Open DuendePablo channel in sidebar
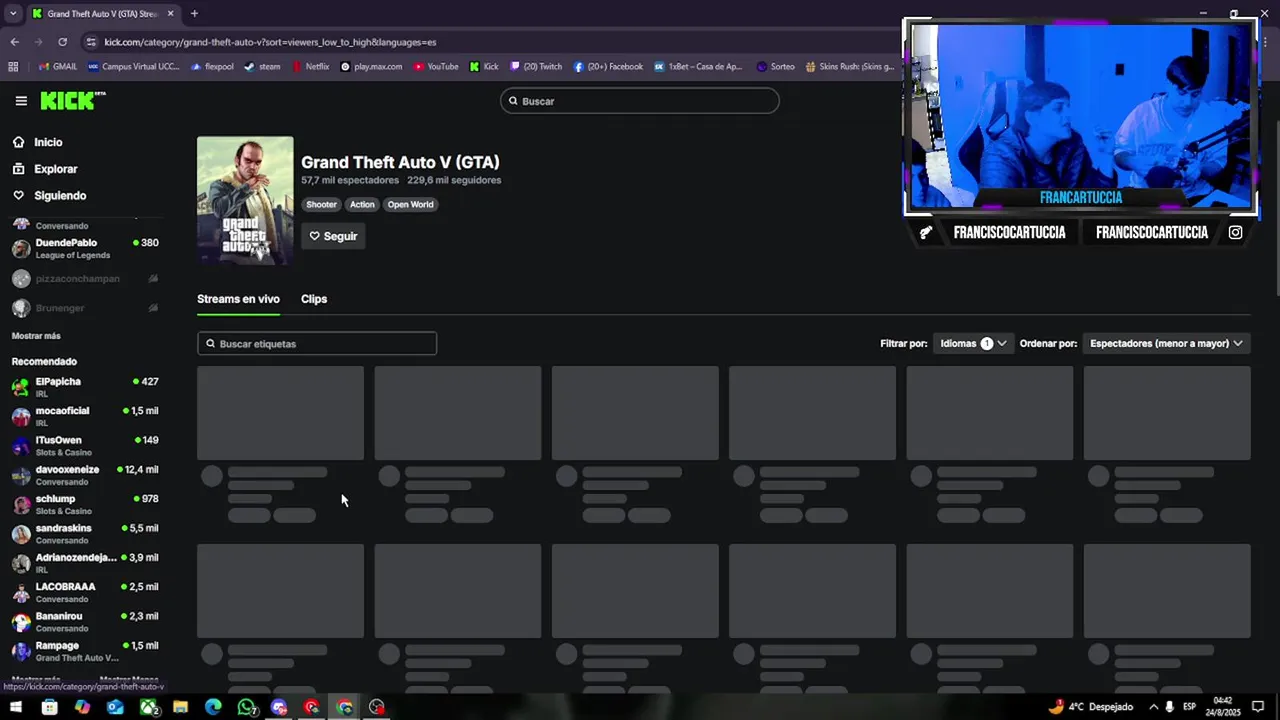Screen dimensions: 1280x720 tap(85, 249)
